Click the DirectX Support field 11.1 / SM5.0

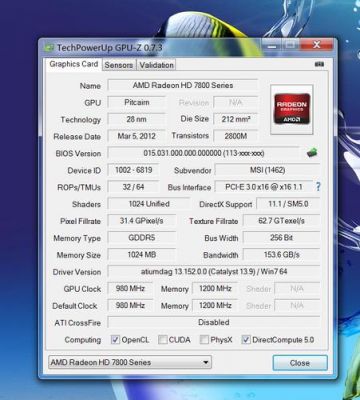click(288, 204)
